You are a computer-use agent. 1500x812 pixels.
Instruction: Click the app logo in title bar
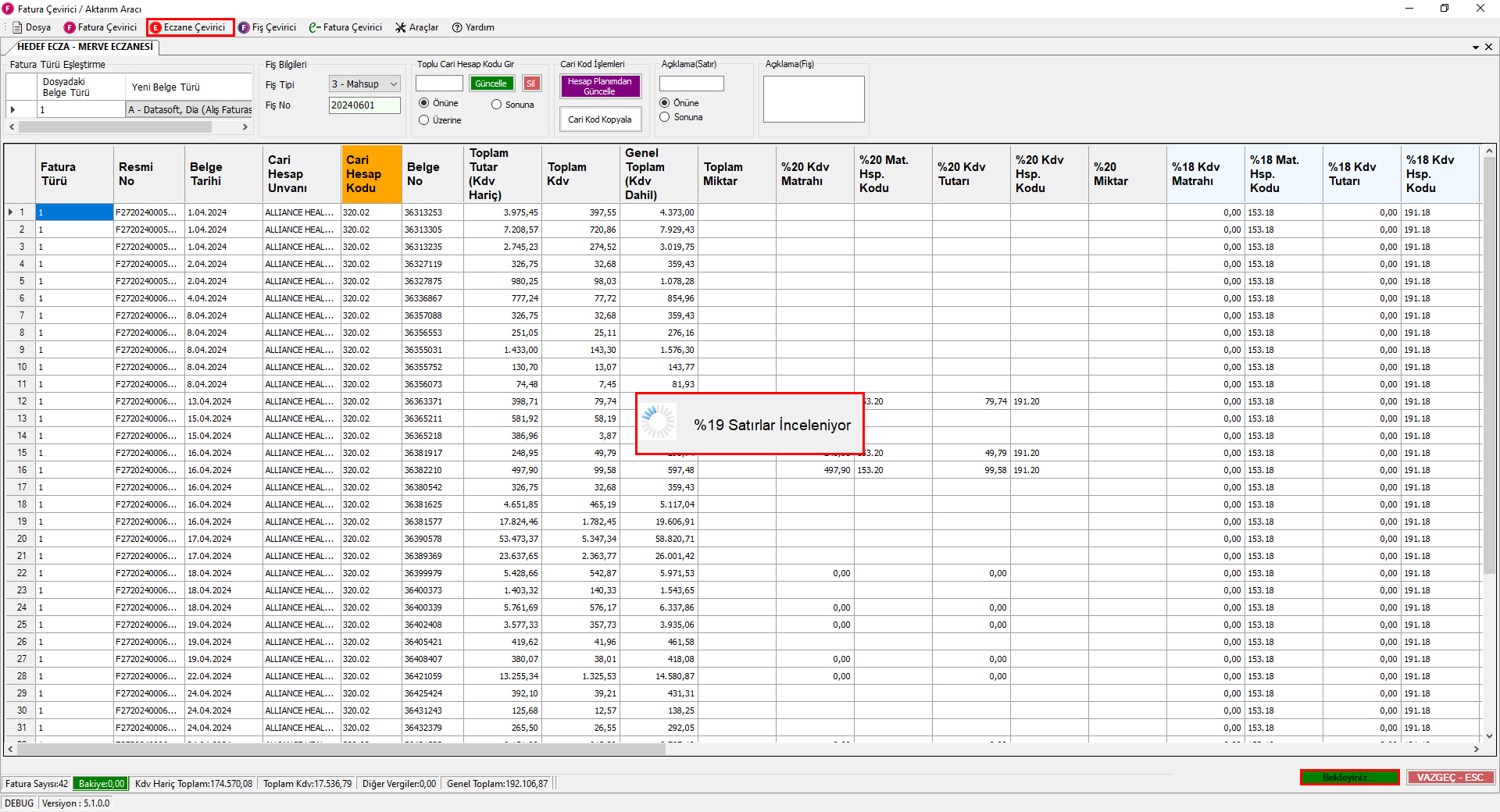8,9
